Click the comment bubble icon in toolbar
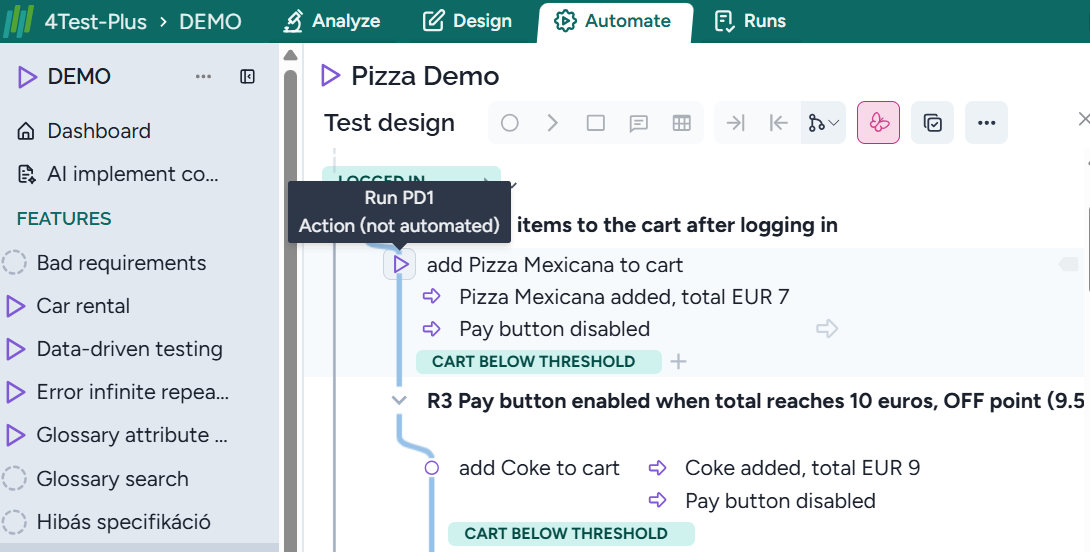Image resolution: width=1090 pixels, height=552 pixels. 638,123
